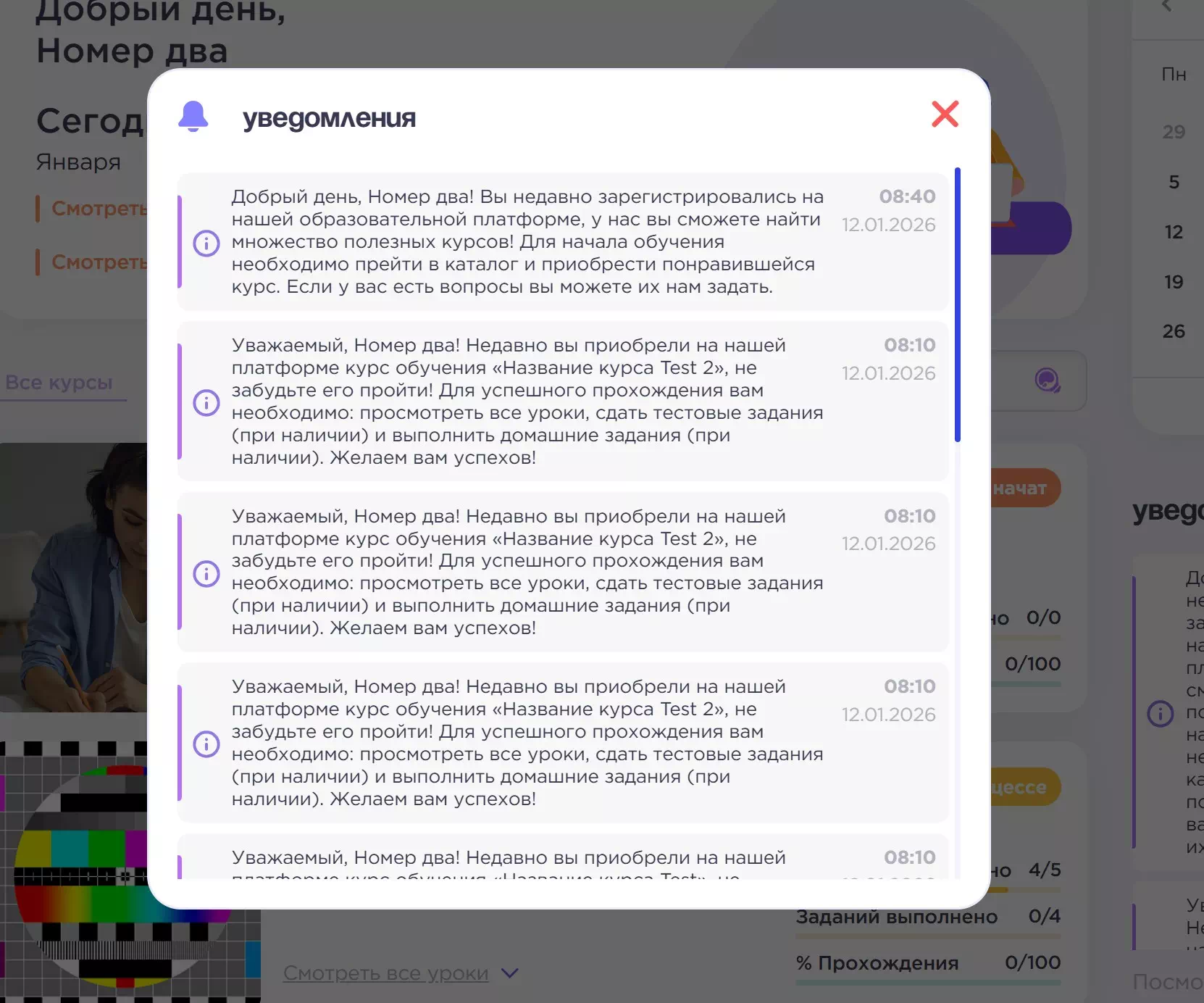Screen dimensions: 1204x1003
Task: Click info icon of the 08:40 welcome notification
Action: point(206,243)
